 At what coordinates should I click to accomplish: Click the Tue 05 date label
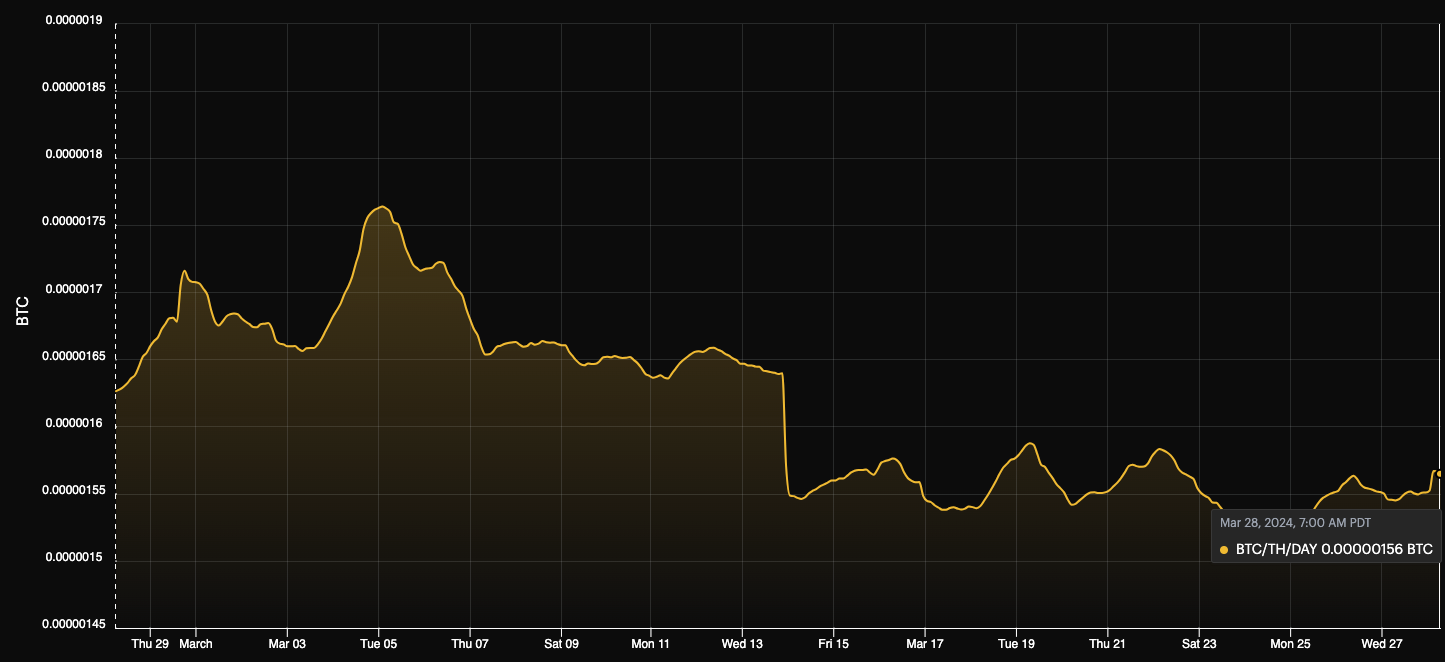coord(378,644)
